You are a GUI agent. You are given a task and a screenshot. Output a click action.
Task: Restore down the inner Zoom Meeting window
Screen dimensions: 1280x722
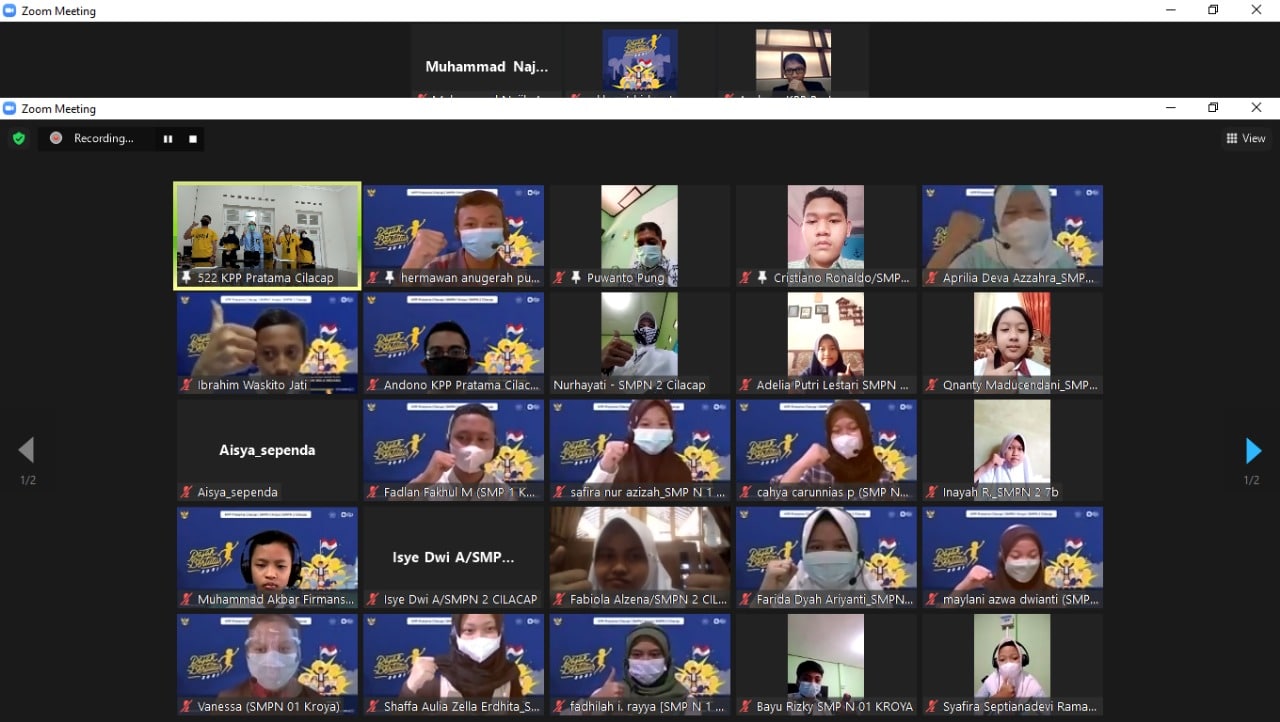(x=1212, y=108)
